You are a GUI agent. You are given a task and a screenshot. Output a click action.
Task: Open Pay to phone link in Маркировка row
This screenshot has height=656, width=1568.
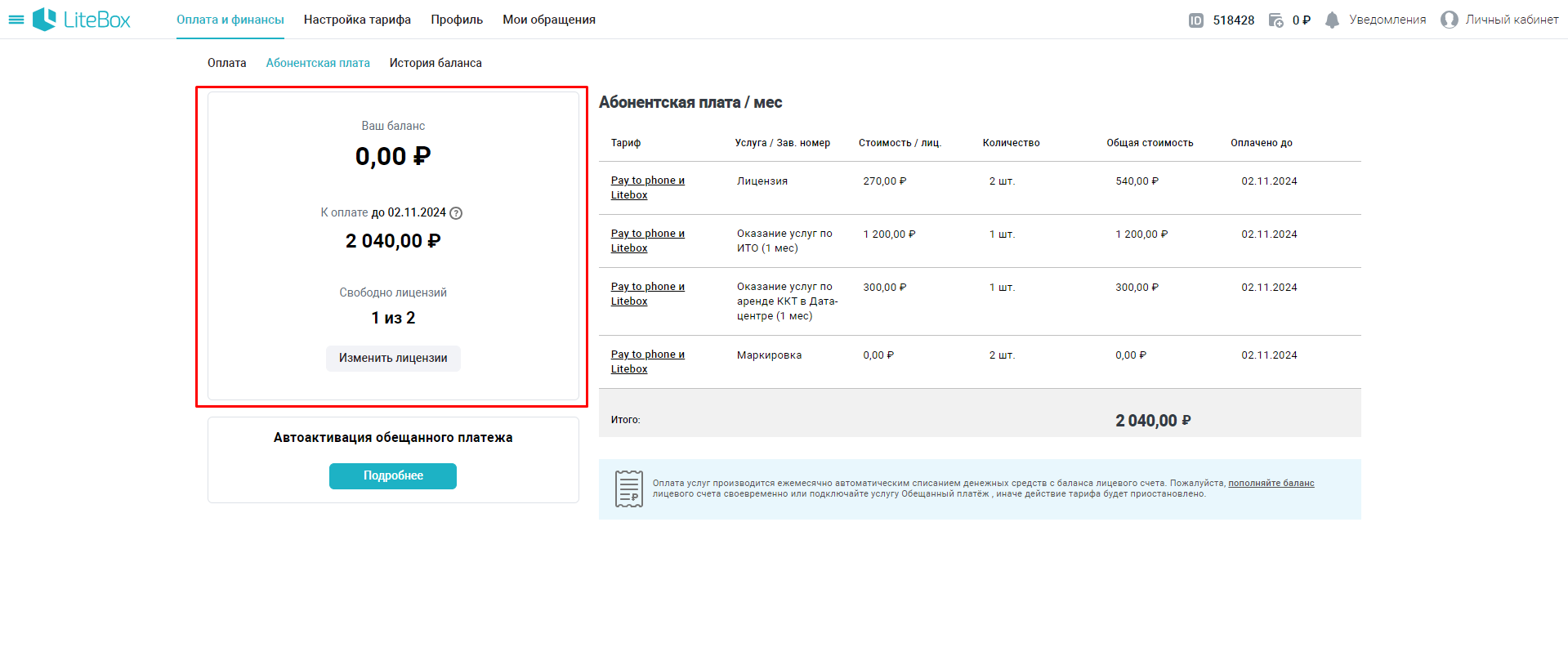648,362
